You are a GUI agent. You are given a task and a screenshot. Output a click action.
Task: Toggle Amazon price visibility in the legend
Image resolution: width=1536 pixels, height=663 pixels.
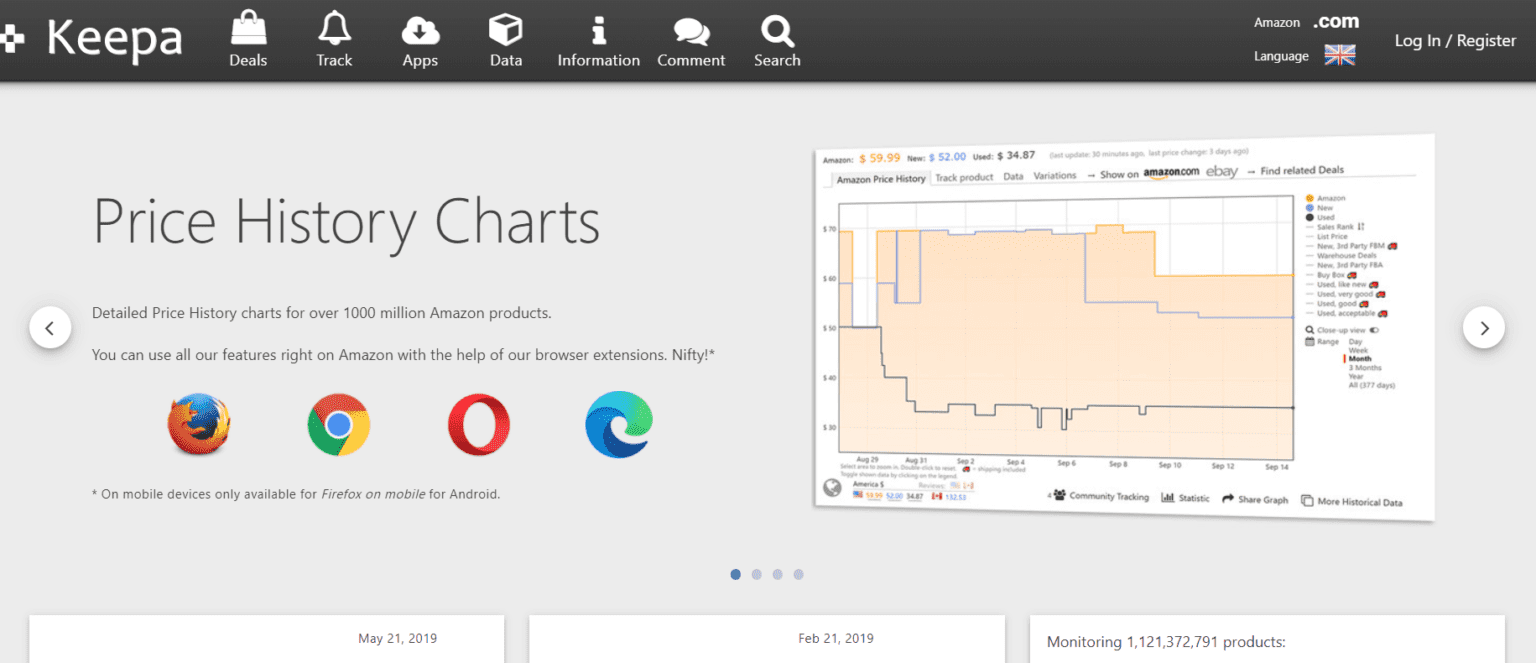pyautogui.click(x=1329, y=198)
